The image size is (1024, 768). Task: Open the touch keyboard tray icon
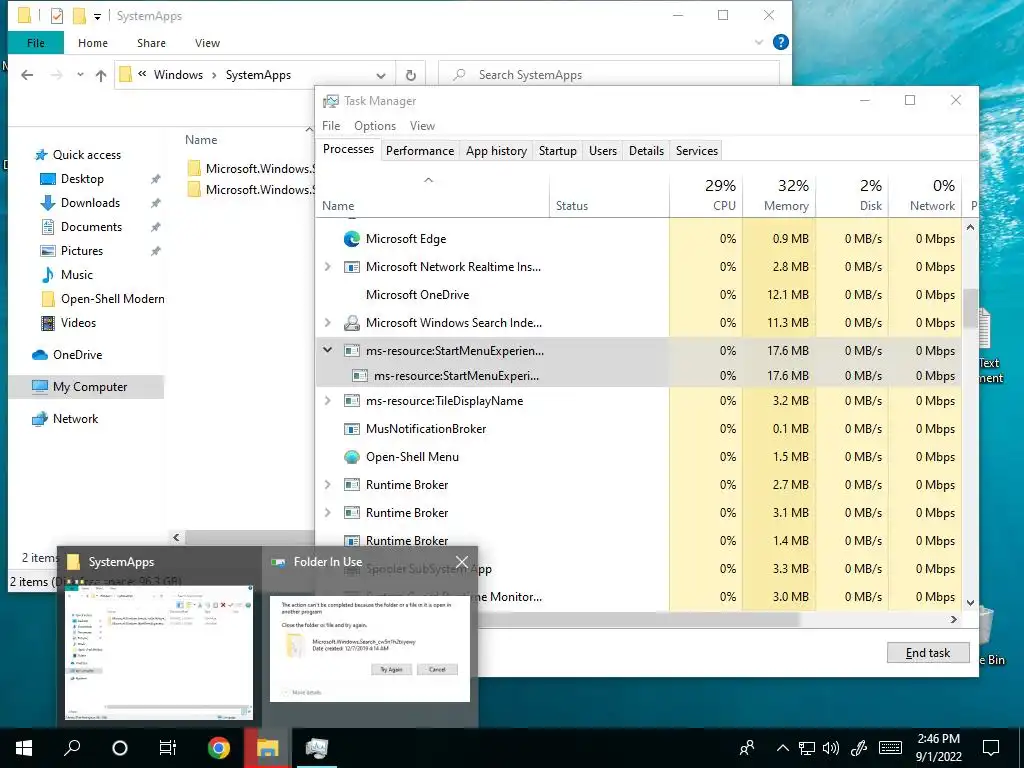[890, 748]
